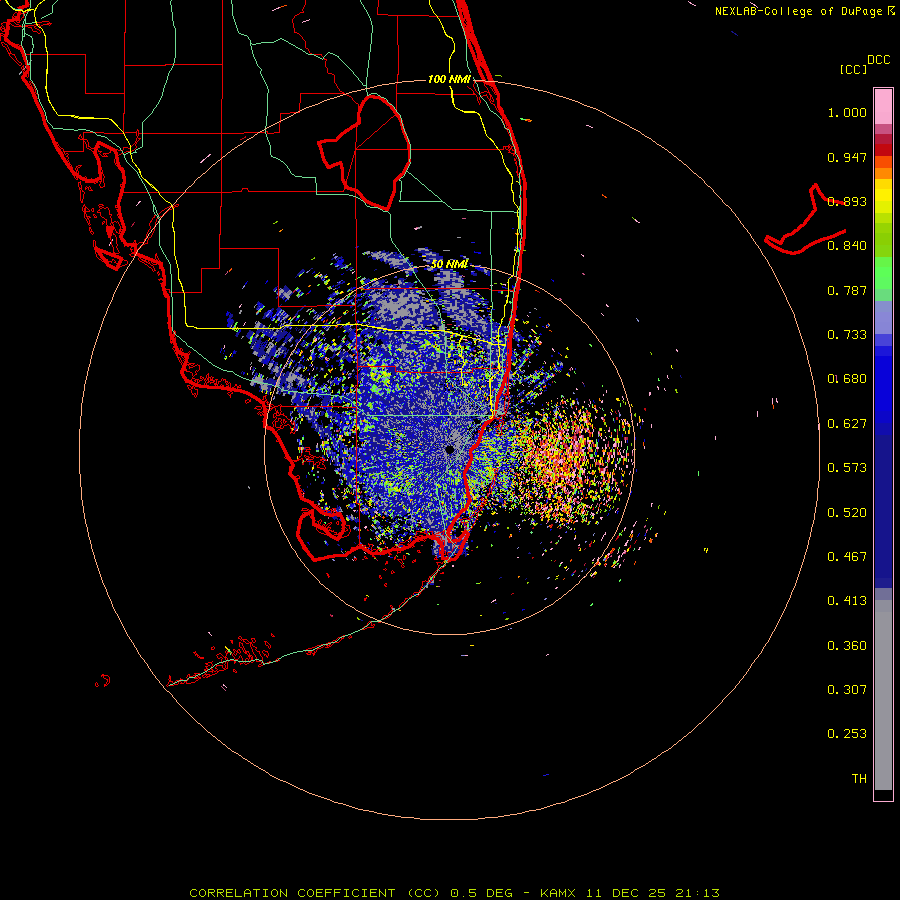Select the 1.000 value on the color scale

tap(847, 112)
